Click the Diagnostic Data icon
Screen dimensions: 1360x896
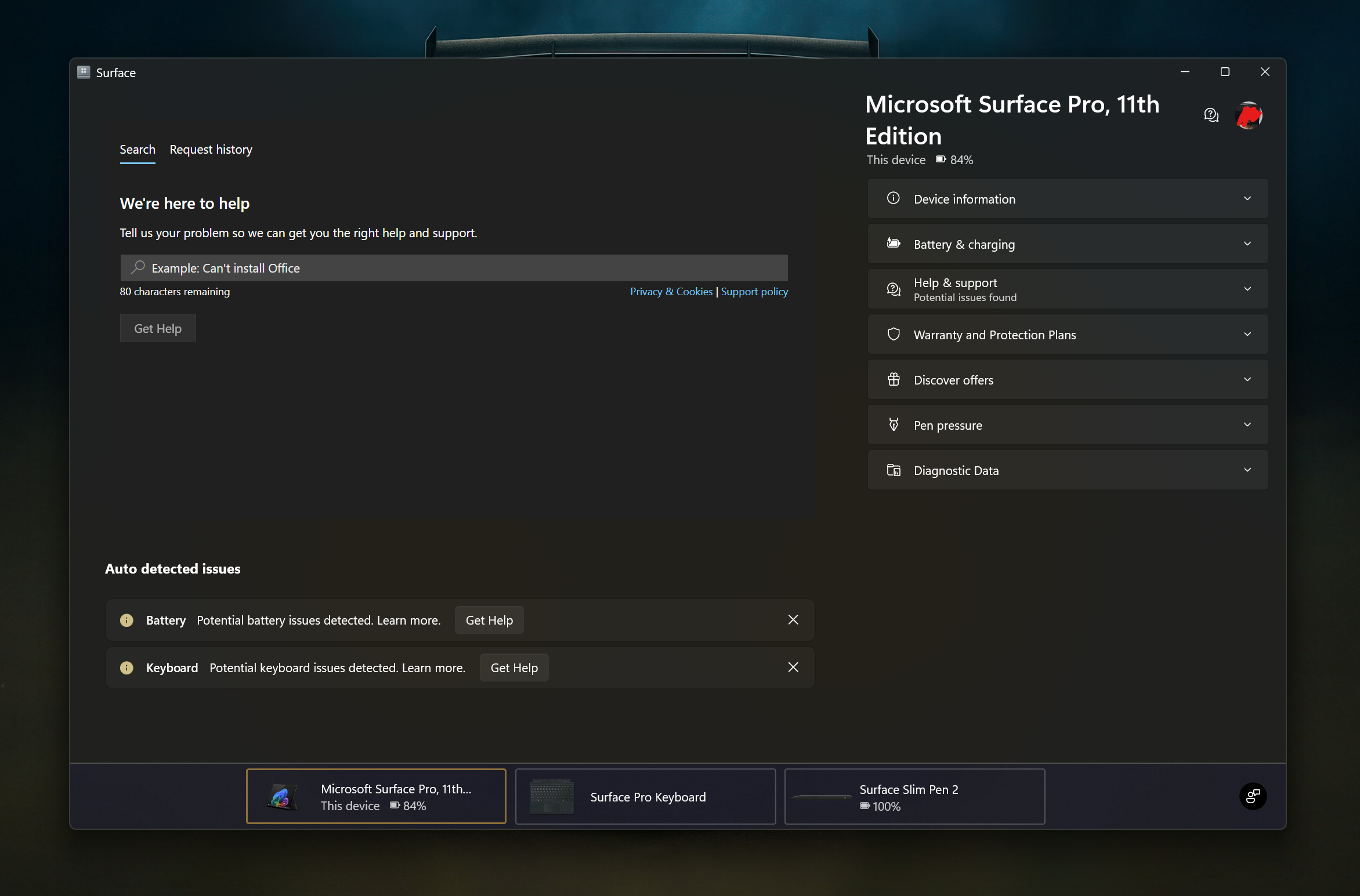(x=894, y=470)
